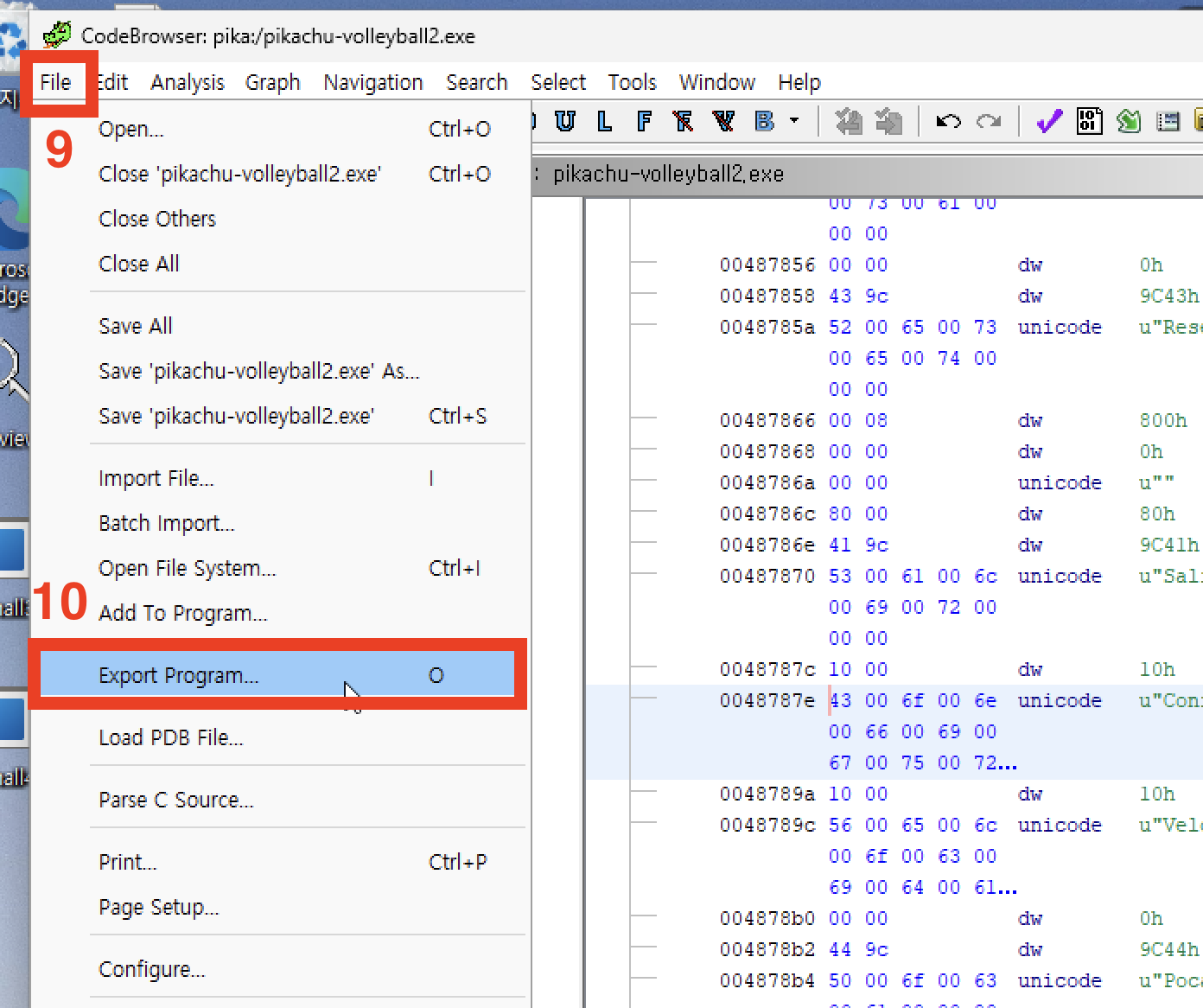Open the Help menu
This screenshot has height=1008, width=1203.
(799, 82)
